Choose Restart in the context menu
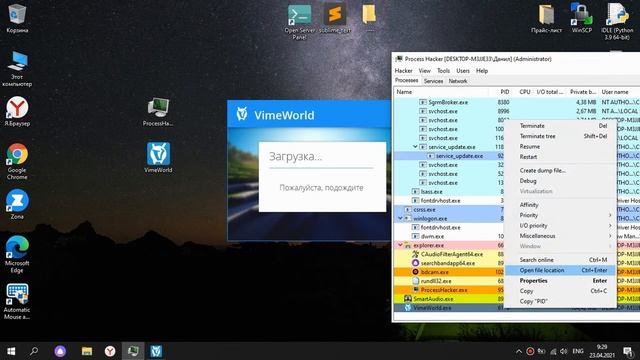640x360 pixels. pyautogui.click(x=560, y=157)
